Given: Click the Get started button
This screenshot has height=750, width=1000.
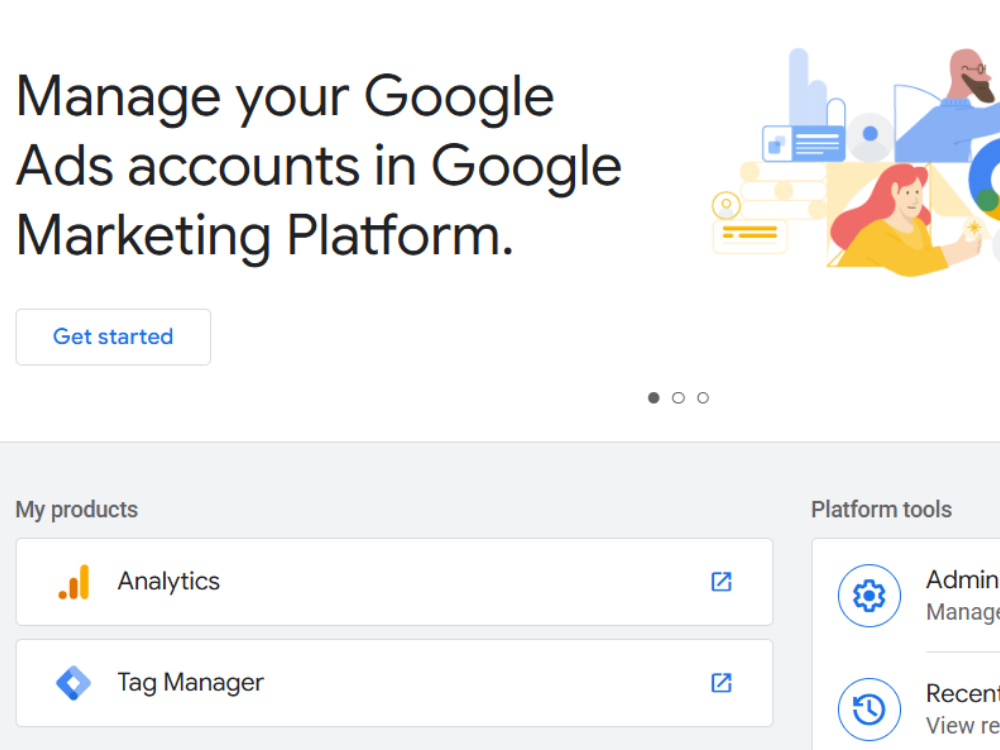Looking at the screenshot, I should click(x=114, y=337).
